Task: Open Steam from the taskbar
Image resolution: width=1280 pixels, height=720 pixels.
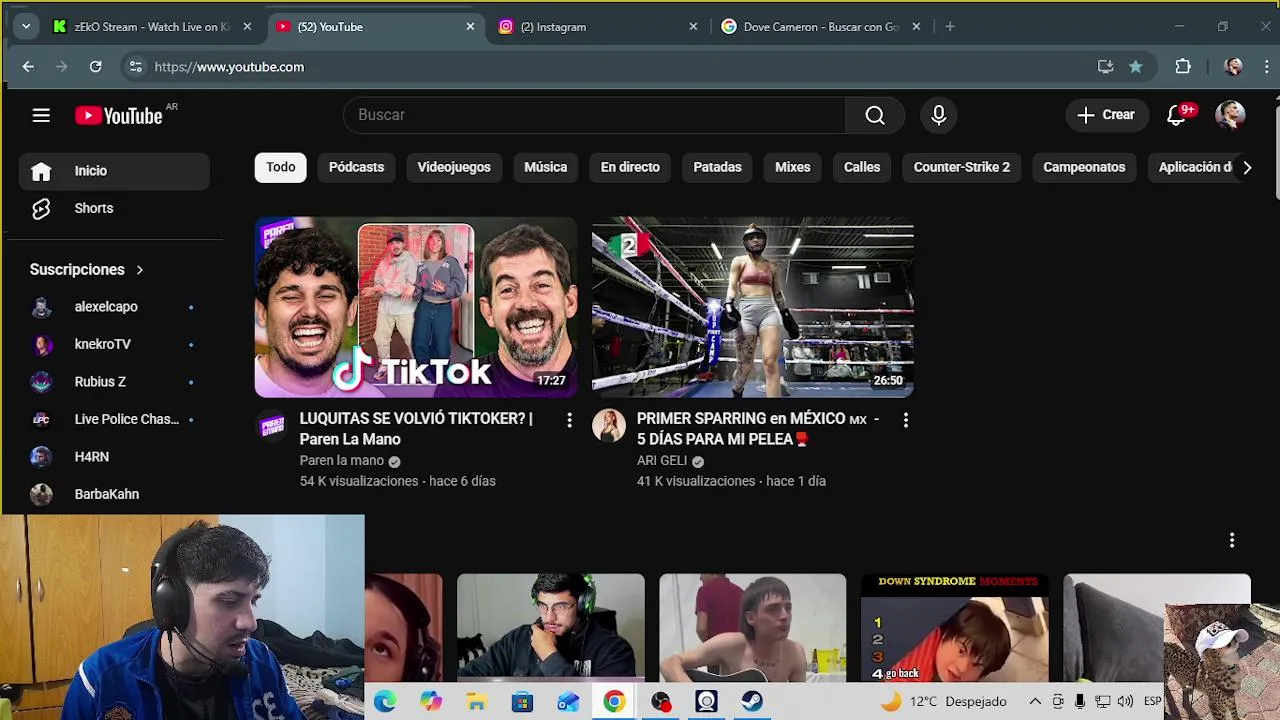Action: coord(752,702)
